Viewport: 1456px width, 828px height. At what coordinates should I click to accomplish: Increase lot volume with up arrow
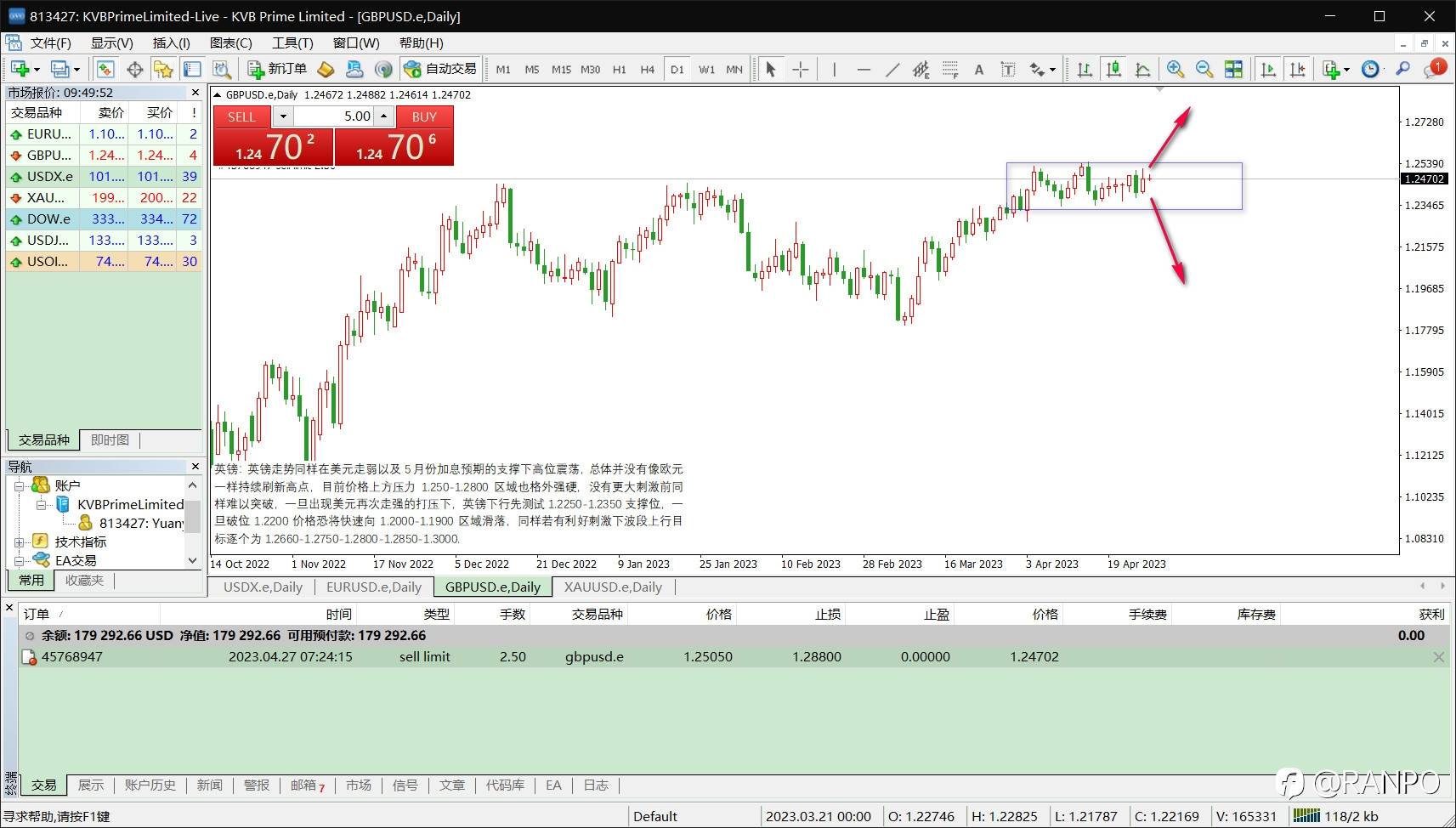pyautogui.click(x=384, y=116)
